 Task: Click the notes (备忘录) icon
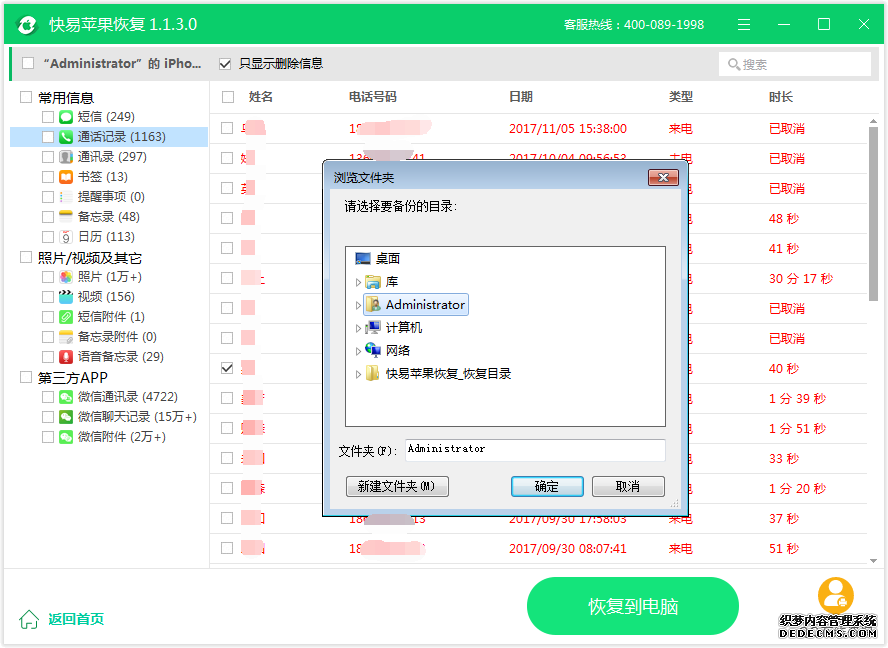[x=66, y=217]
